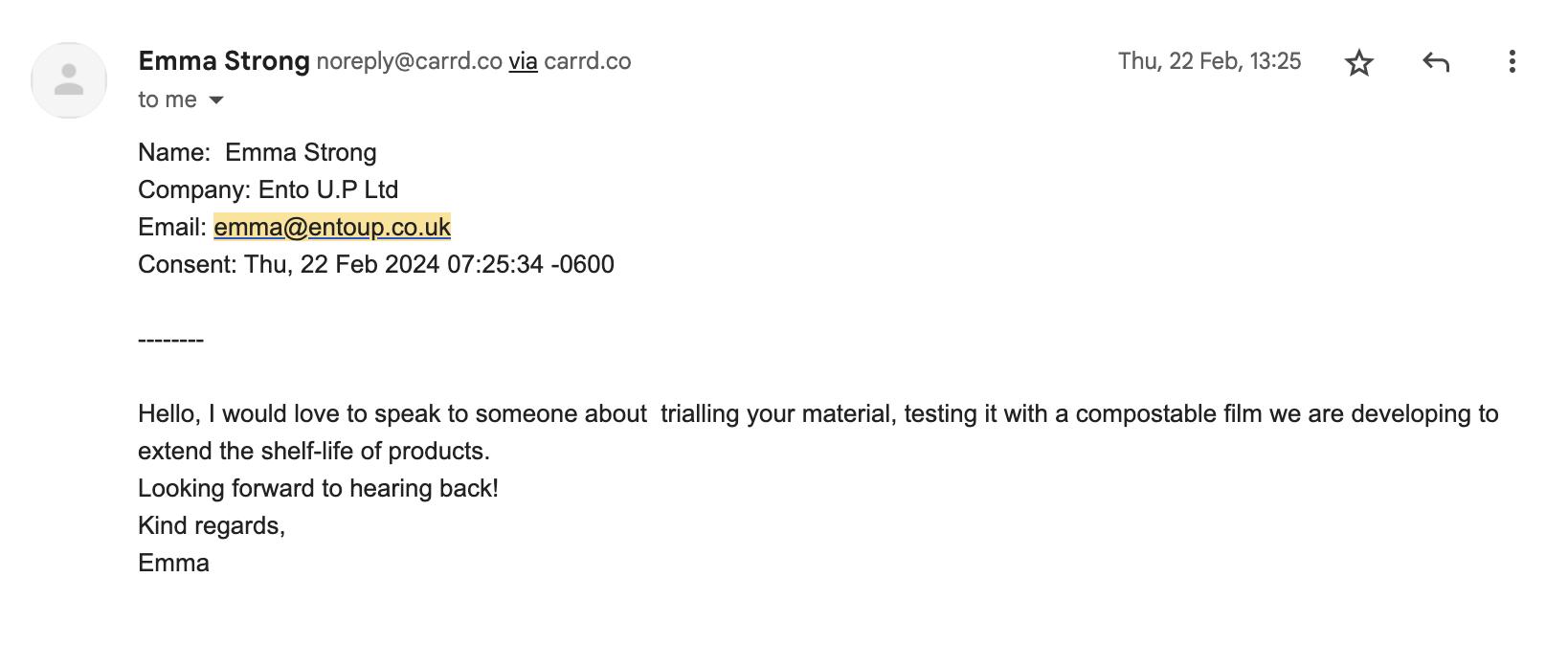The height and width of the screenshot is (666, 1568).
Task: Open the three-dot More options menu
Action: [1512, 62]
